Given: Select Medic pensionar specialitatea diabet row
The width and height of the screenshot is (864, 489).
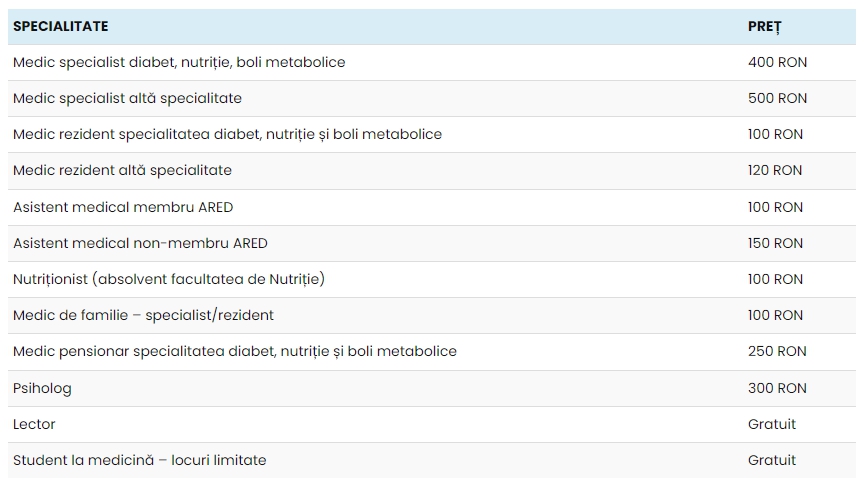Looking at the screenshot, I should click(x=235, y=351).
